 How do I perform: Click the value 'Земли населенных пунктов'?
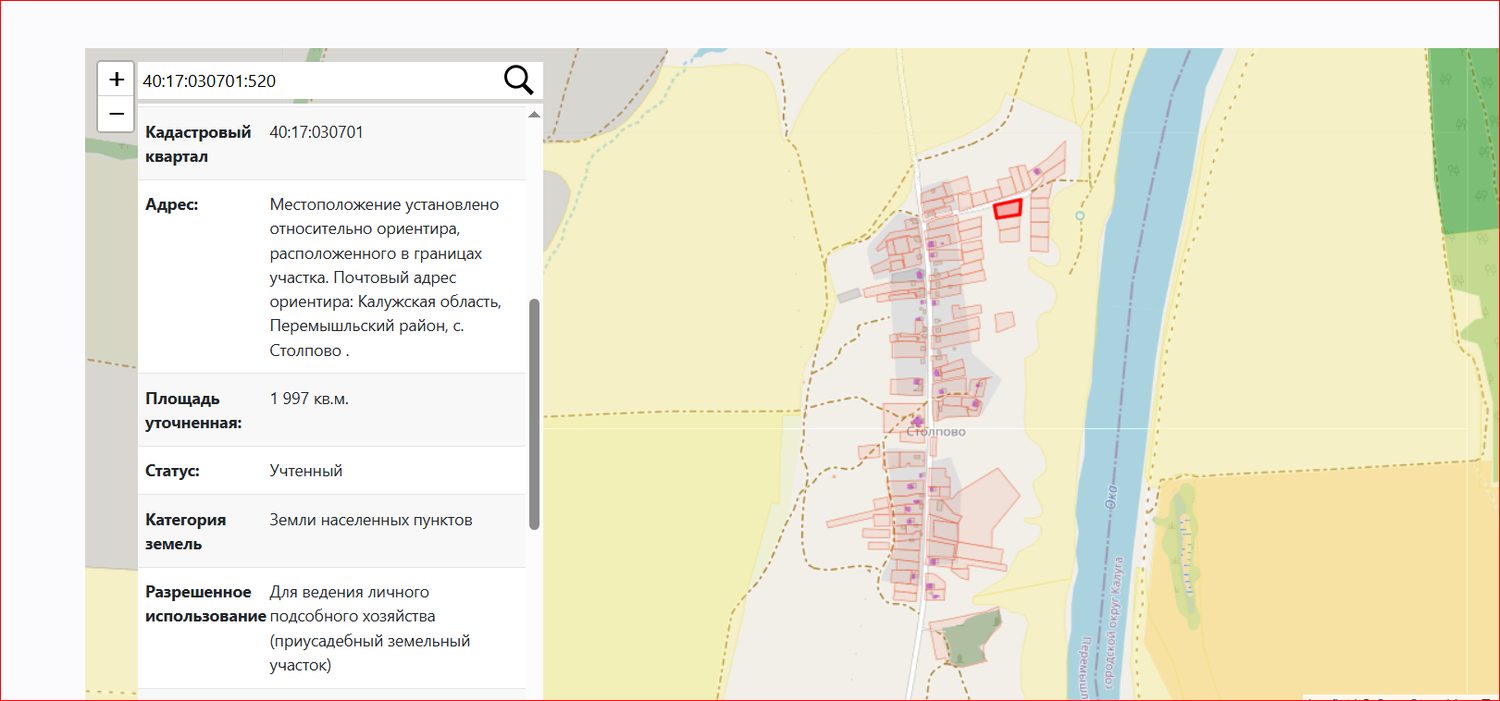(x=371, y=520)
